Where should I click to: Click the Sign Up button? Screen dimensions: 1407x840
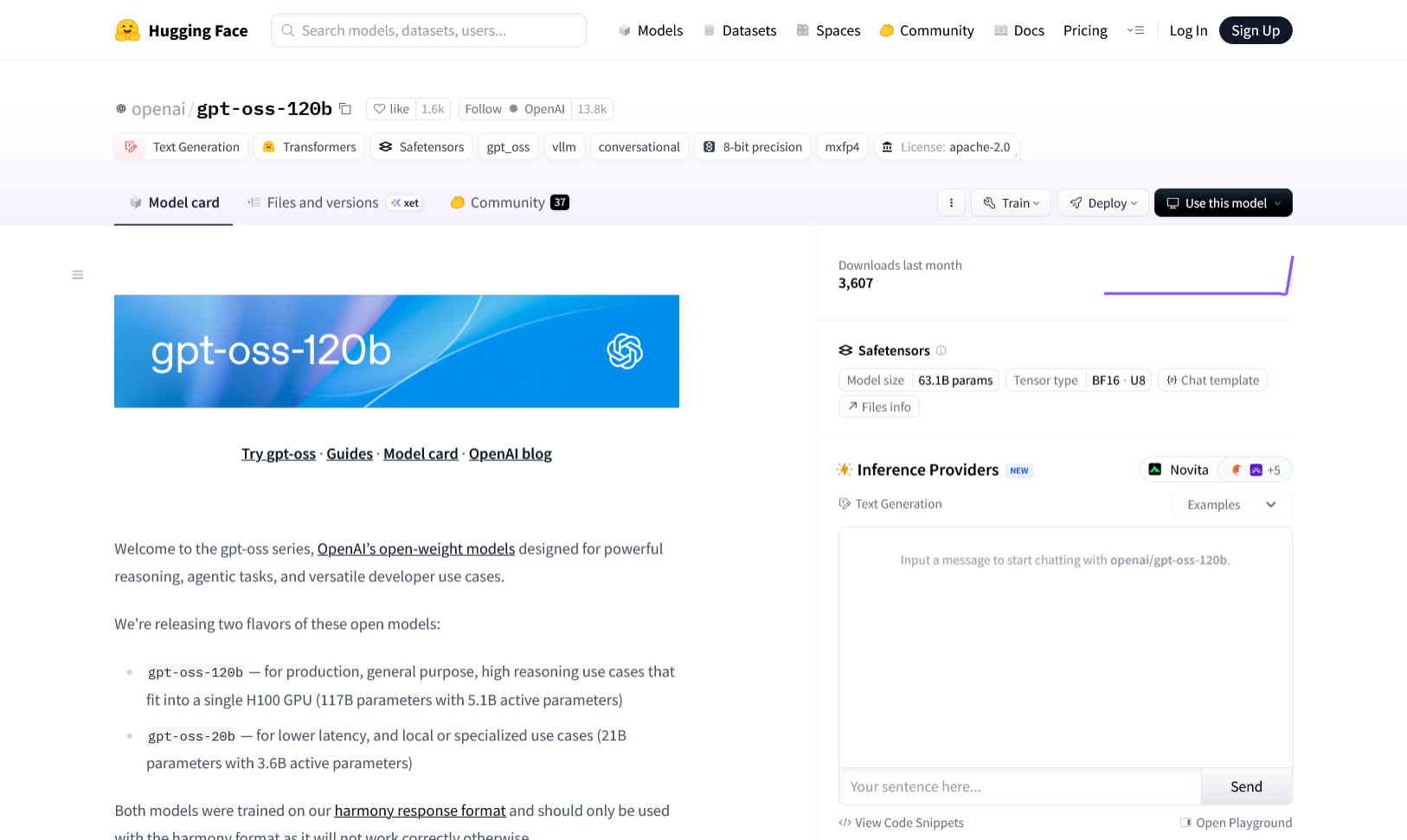(1256, 30)
